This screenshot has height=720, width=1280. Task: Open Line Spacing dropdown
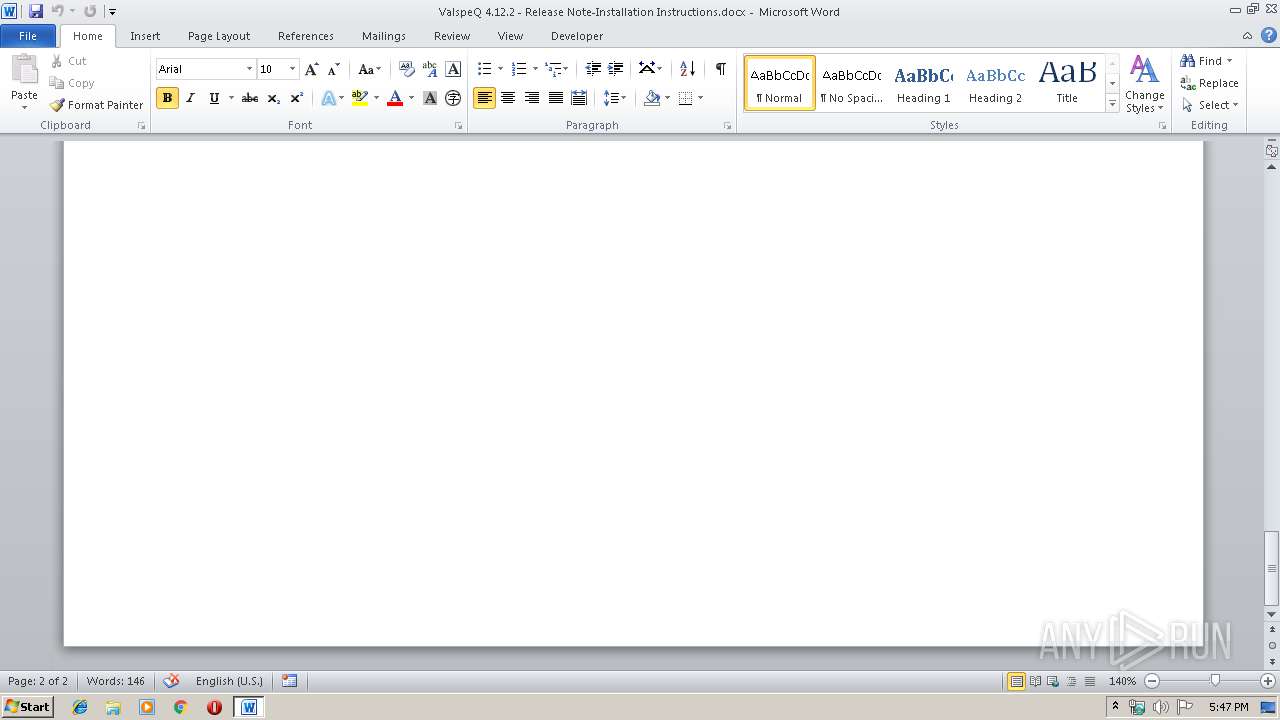(614, 98)
